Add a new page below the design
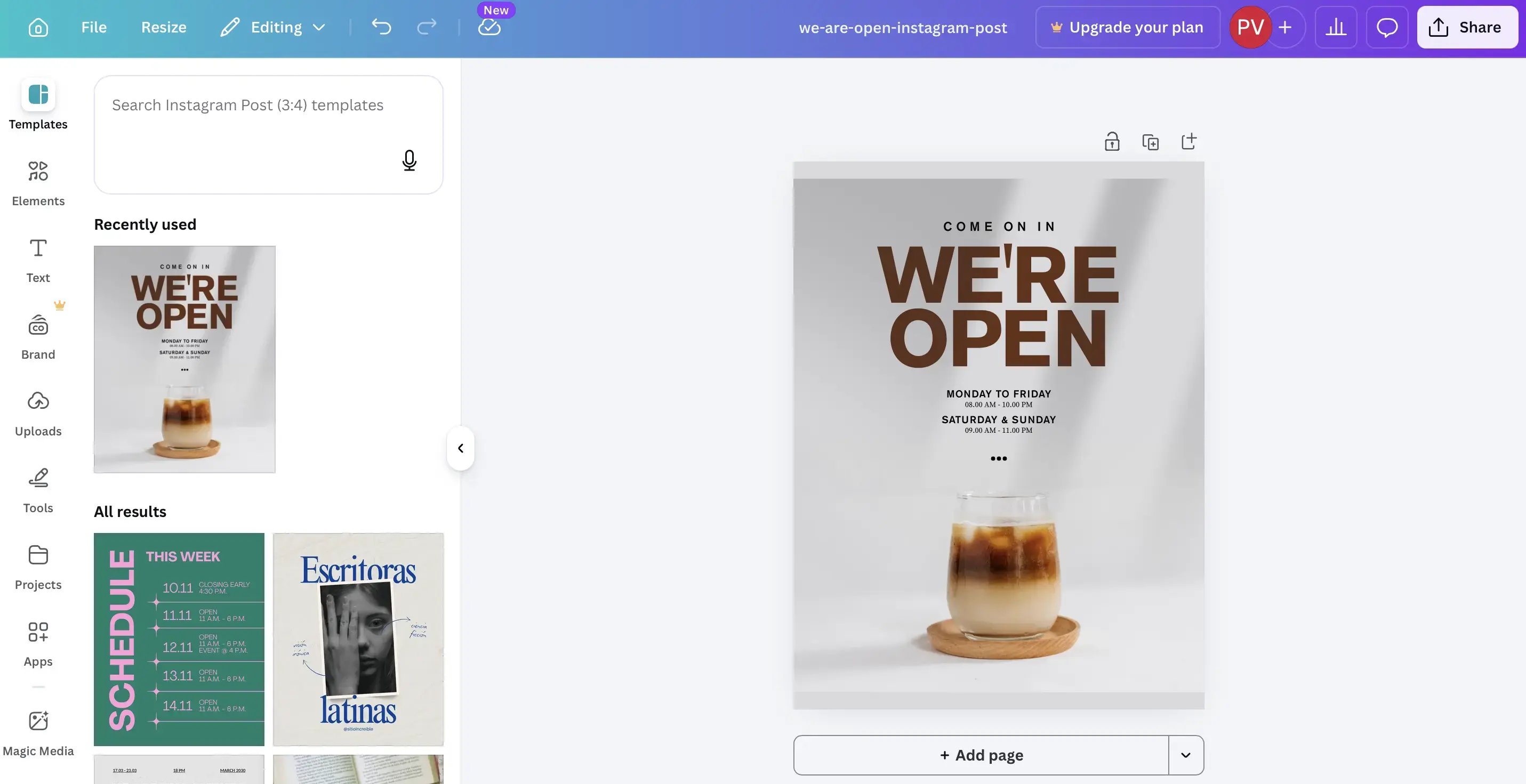1526x784 pixels. coord(981,754)
